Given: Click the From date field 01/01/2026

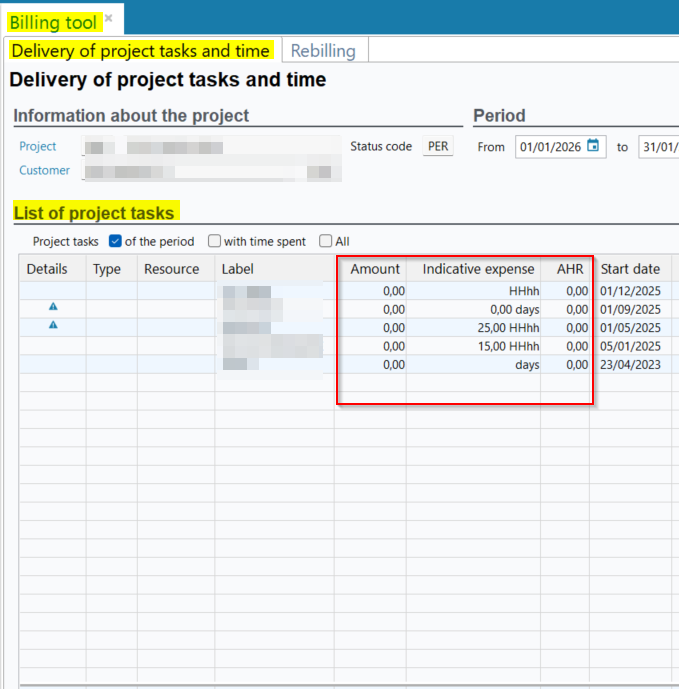Looking at the screenshot, I should click(551, 147).
